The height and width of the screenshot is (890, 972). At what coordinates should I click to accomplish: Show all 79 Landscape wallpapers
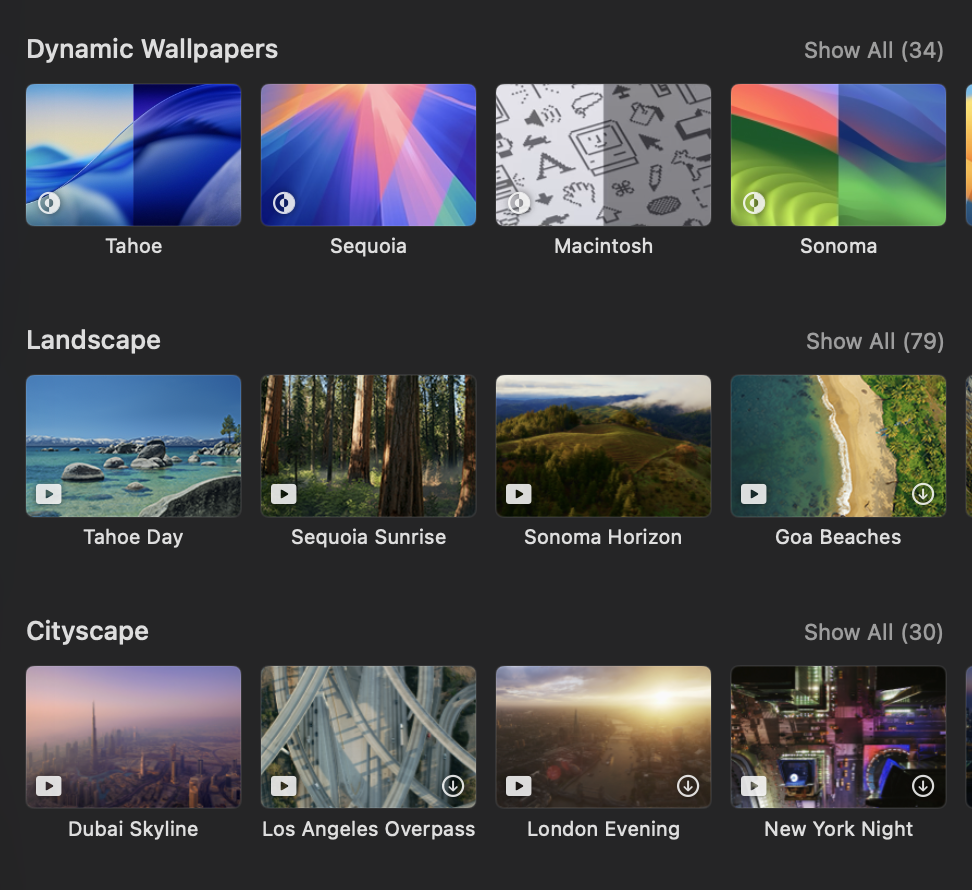[x=875, y=341]
